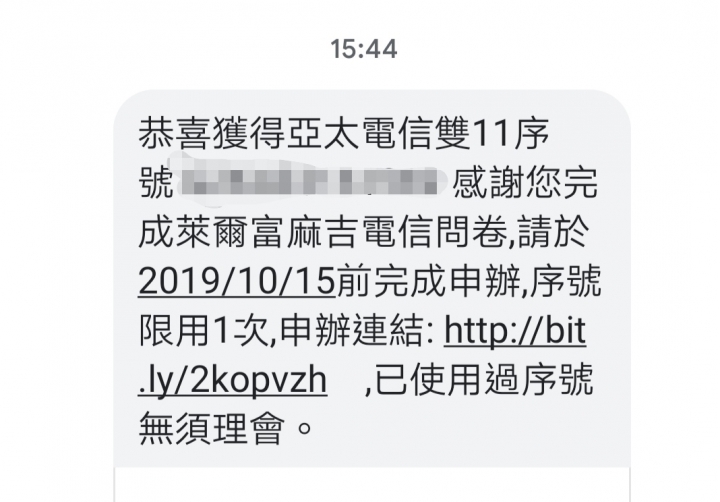Click the "萊爾富" words in the message
Image resolution: width=720 pixels, height=502 pixels.
[230, 232]
